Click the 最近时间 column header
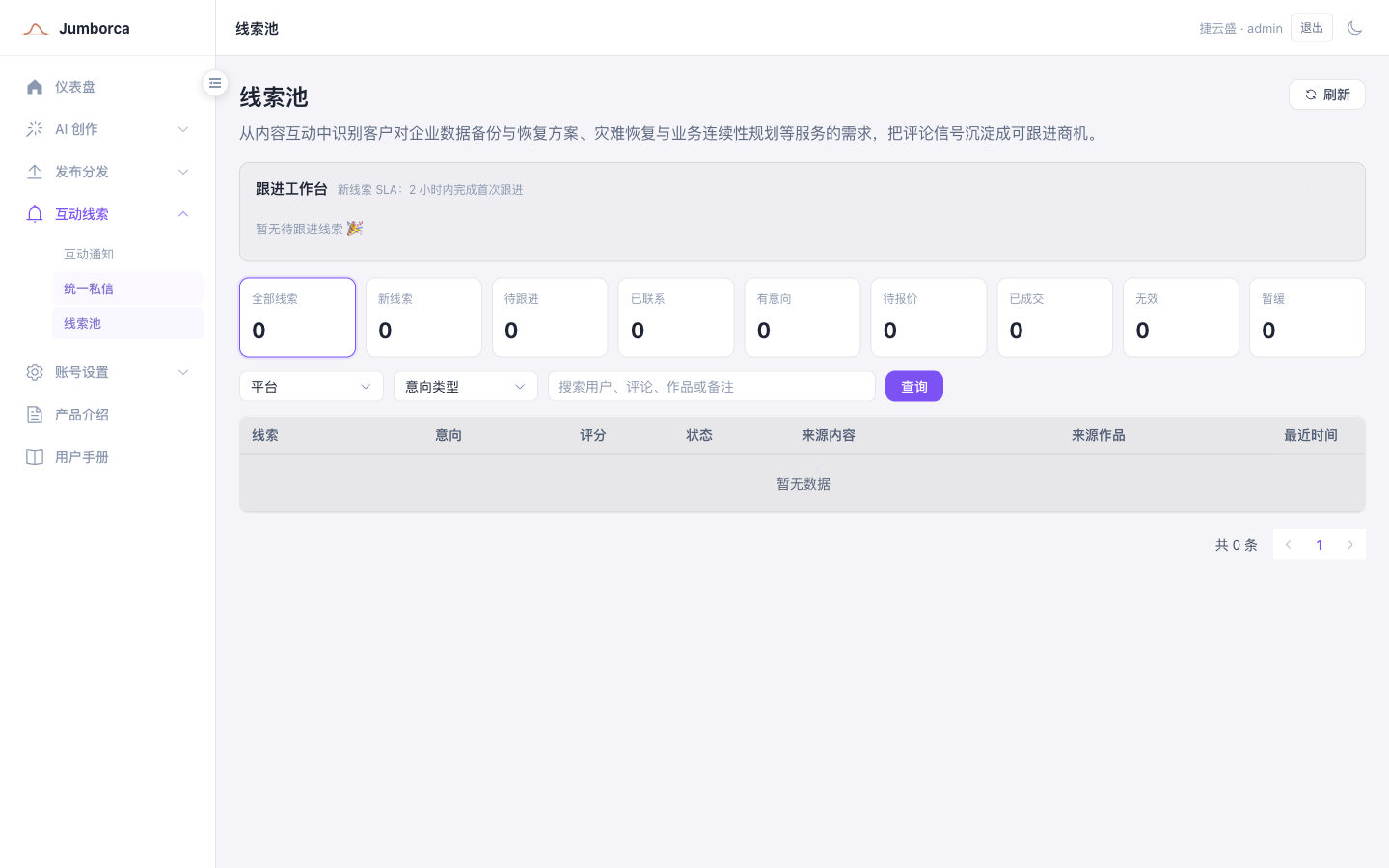The height and width of the screenshot is (868, 1389). (1311, 435)
